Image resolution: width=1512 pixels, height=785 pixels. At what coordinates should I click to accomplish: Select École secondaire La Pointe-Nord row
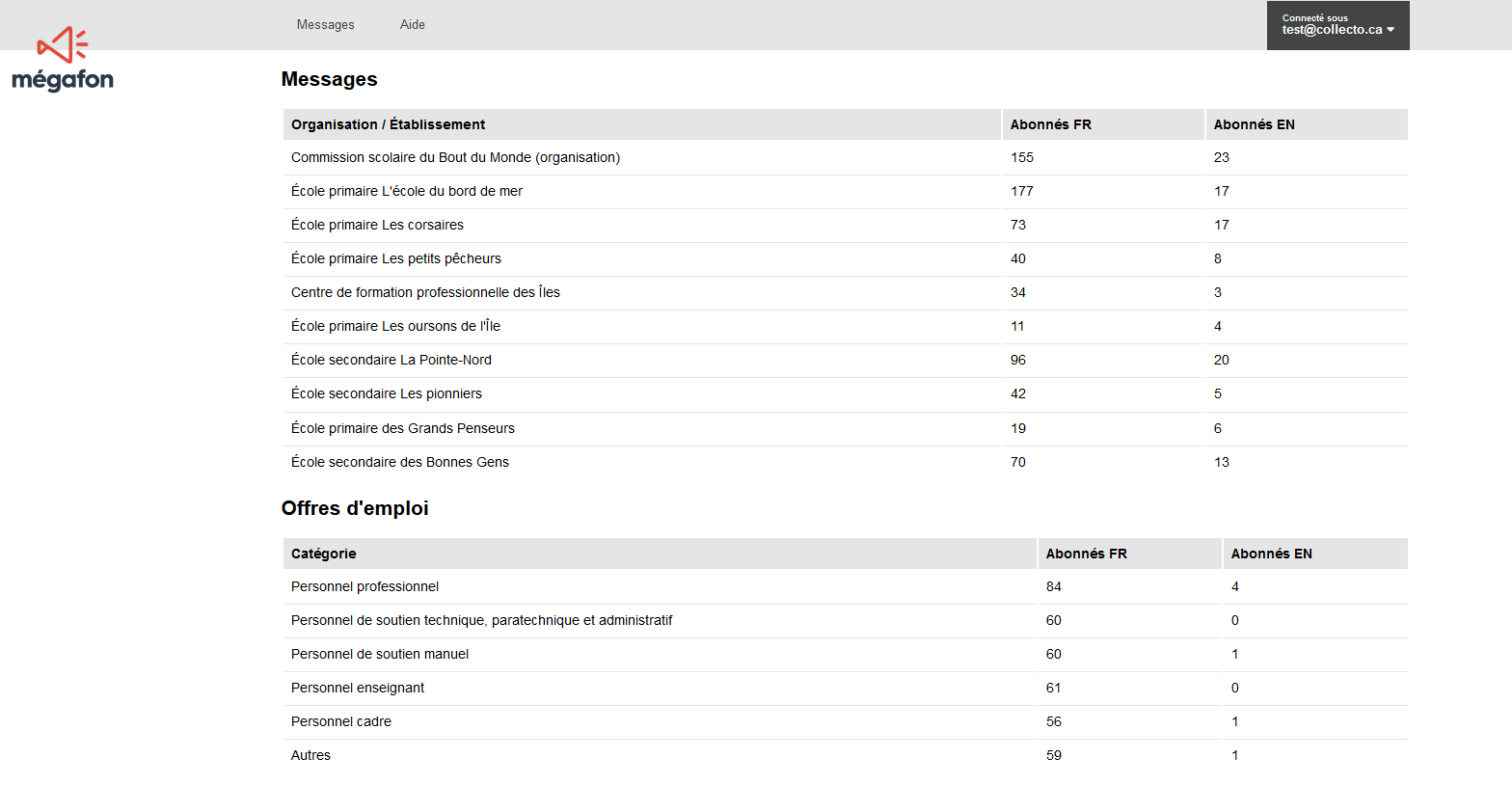(x=846, y=360)
